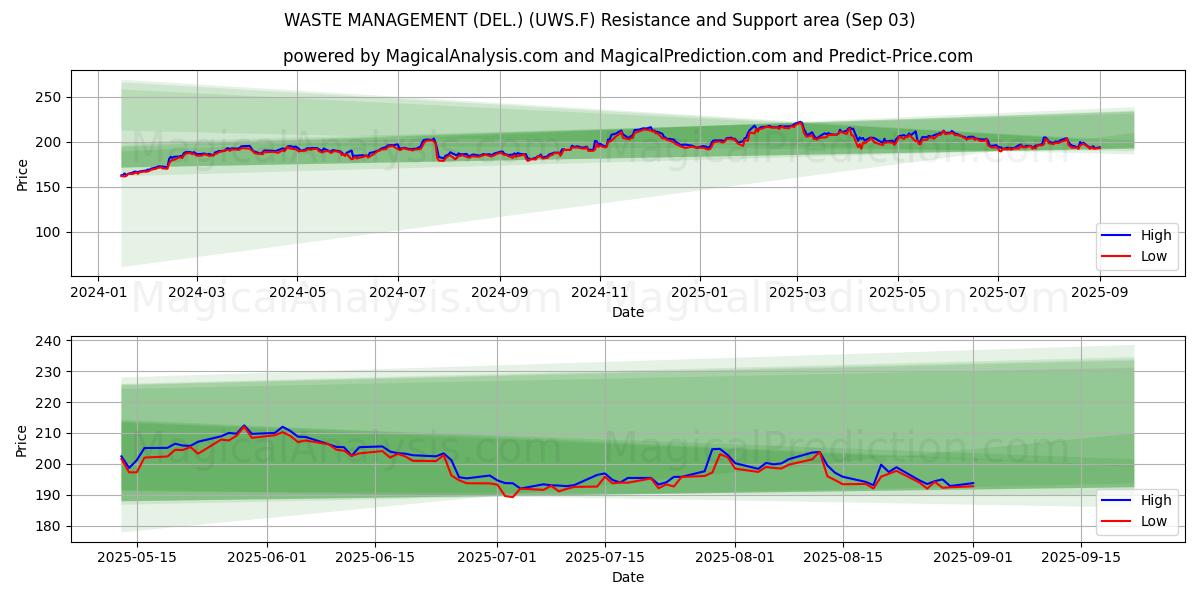Click the '2025-09-15' date label on bottom axis
The width and height of the screenshot is (1200, 600).
click(1081, 558)
